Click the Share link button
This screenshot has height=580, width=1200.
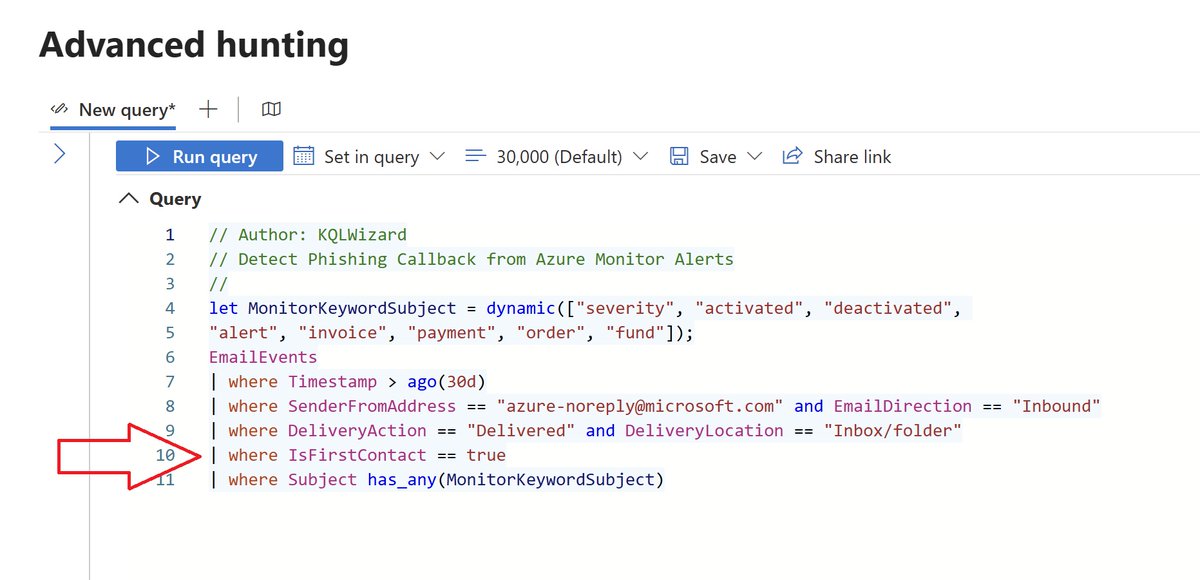click(837, 156)
